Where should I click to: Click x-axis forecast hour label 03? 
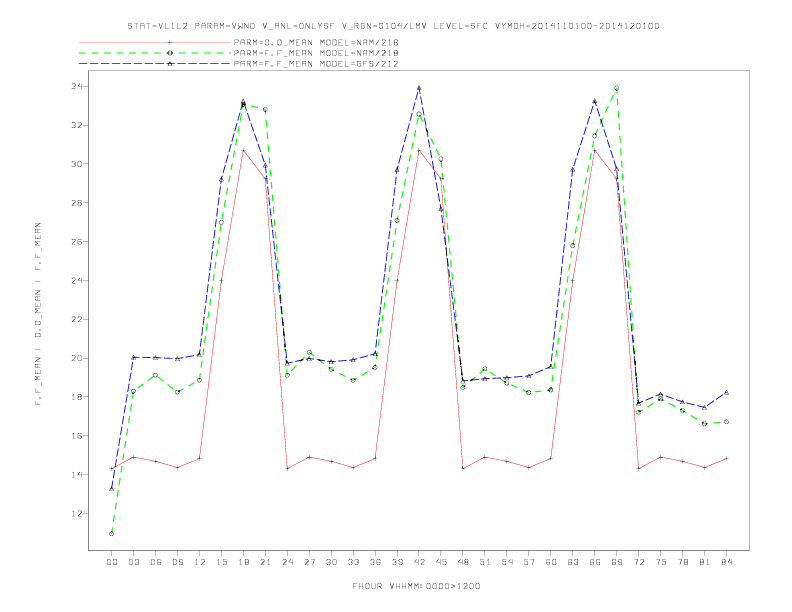point(133,562)
